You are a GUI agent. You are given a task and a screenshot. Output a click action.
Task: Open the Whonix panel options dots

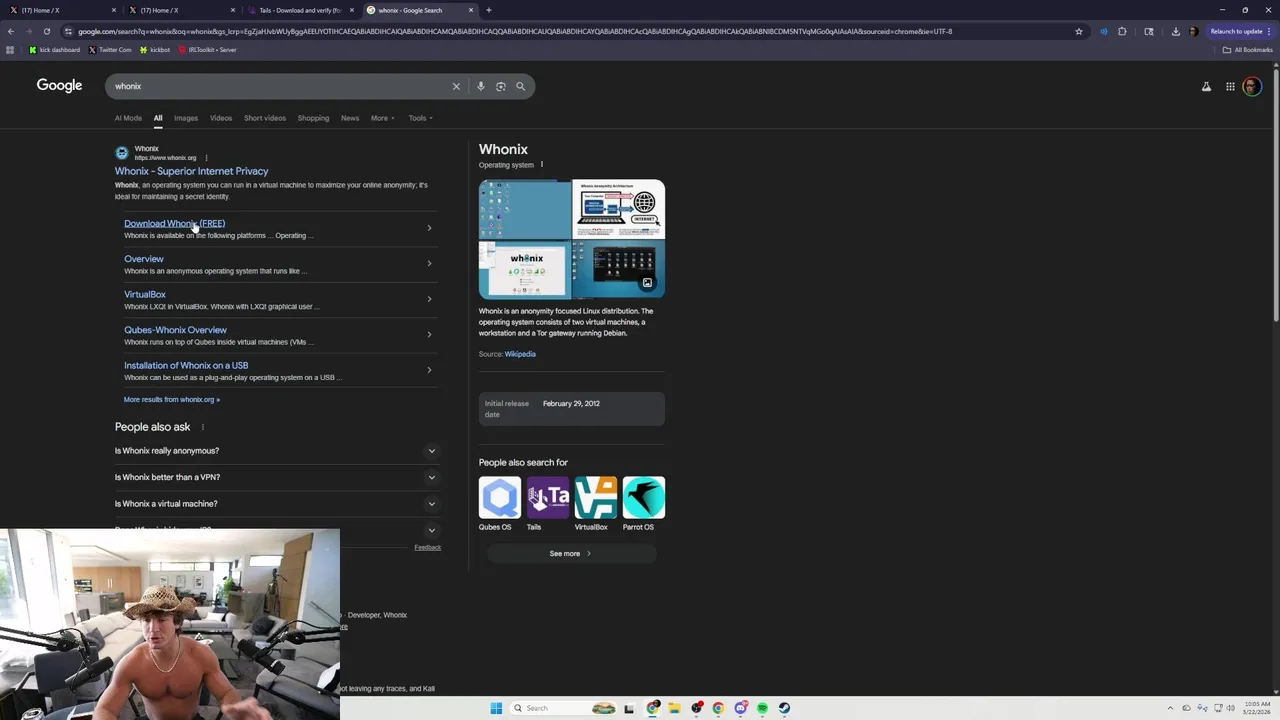pyautogui.click(x=542, y=165)
